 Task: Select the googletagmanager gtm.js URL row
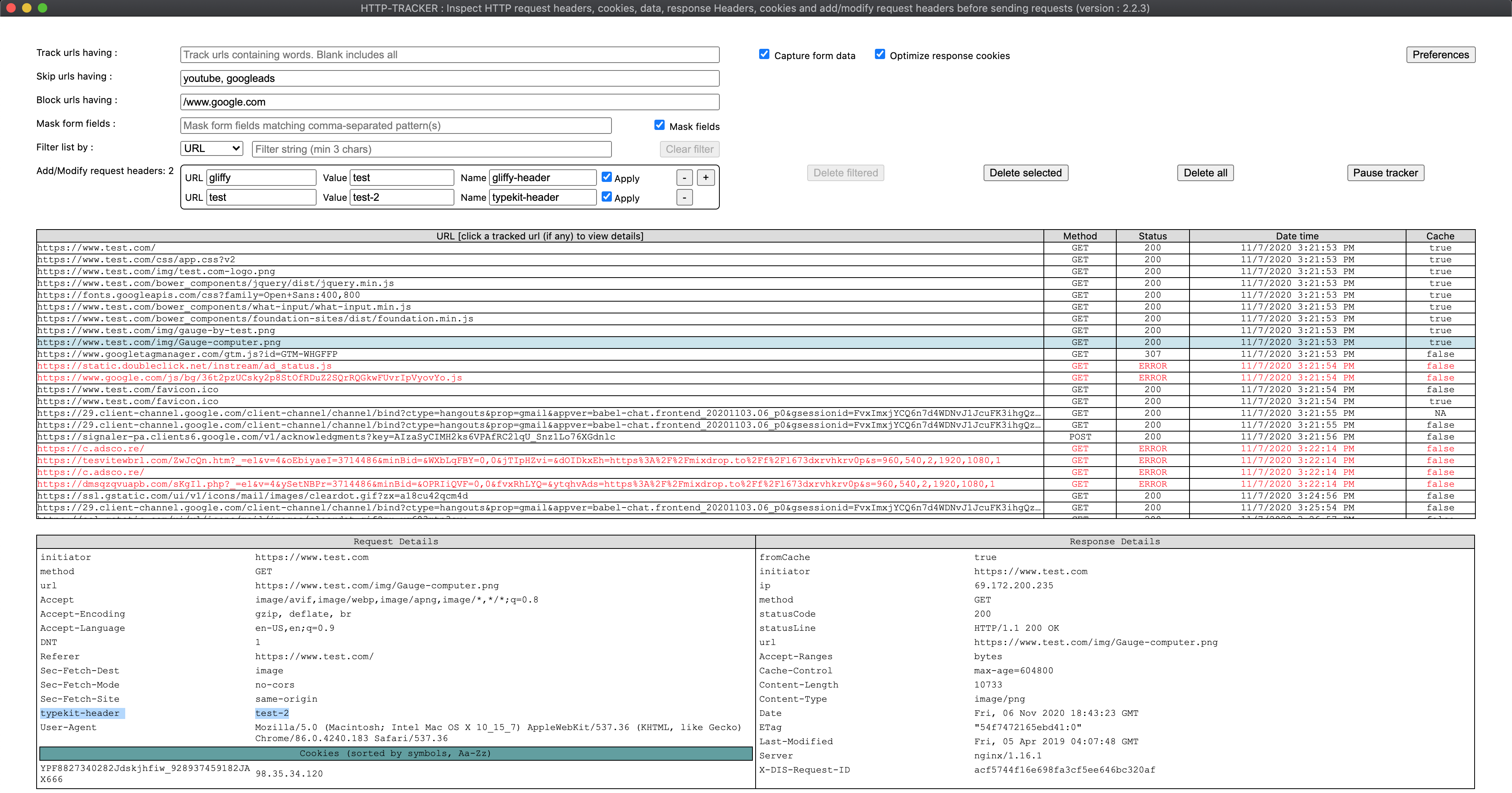pyautogui.click(x=187, y=354)
